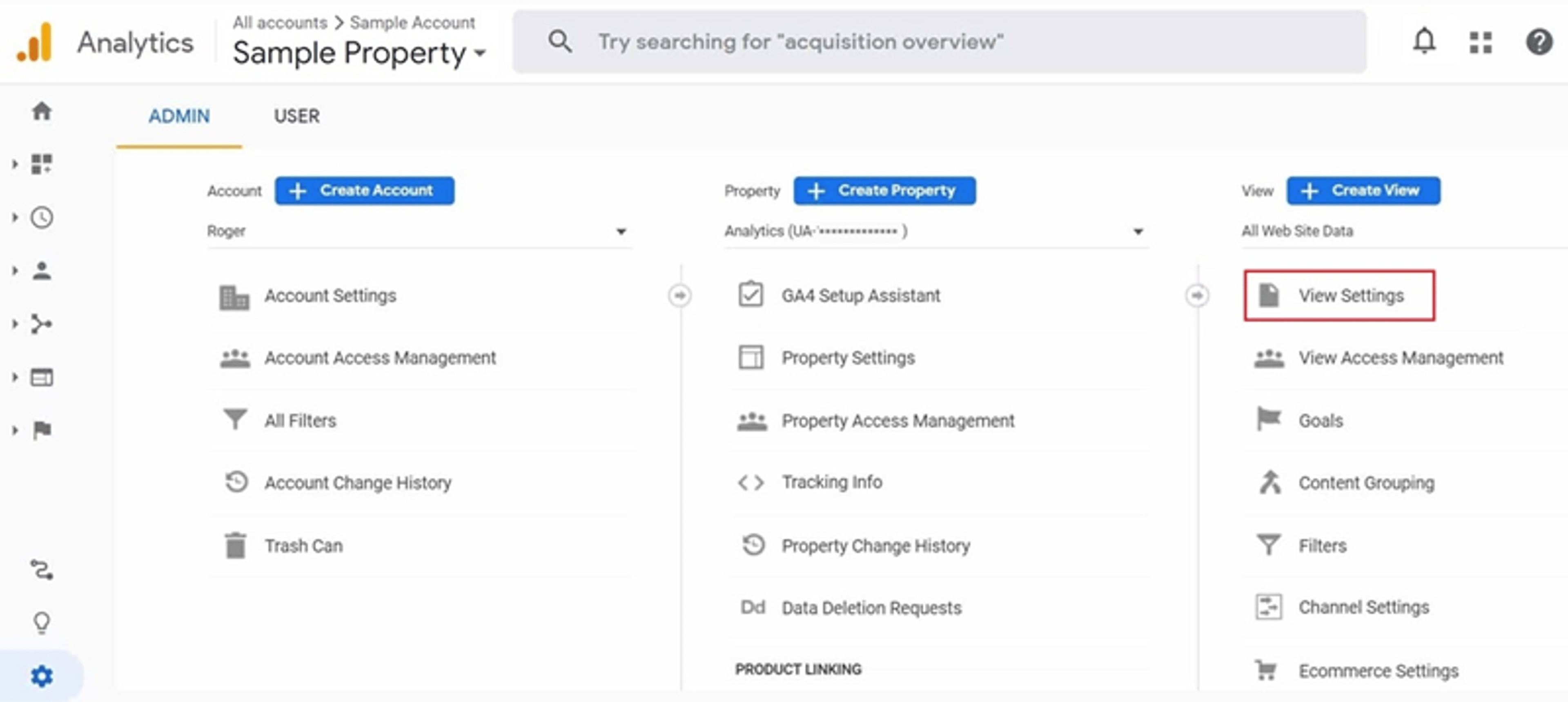Expand the Customization sidebar section arrow
The height and width of the screenshot is (702, 1568).
click(15, 164)
